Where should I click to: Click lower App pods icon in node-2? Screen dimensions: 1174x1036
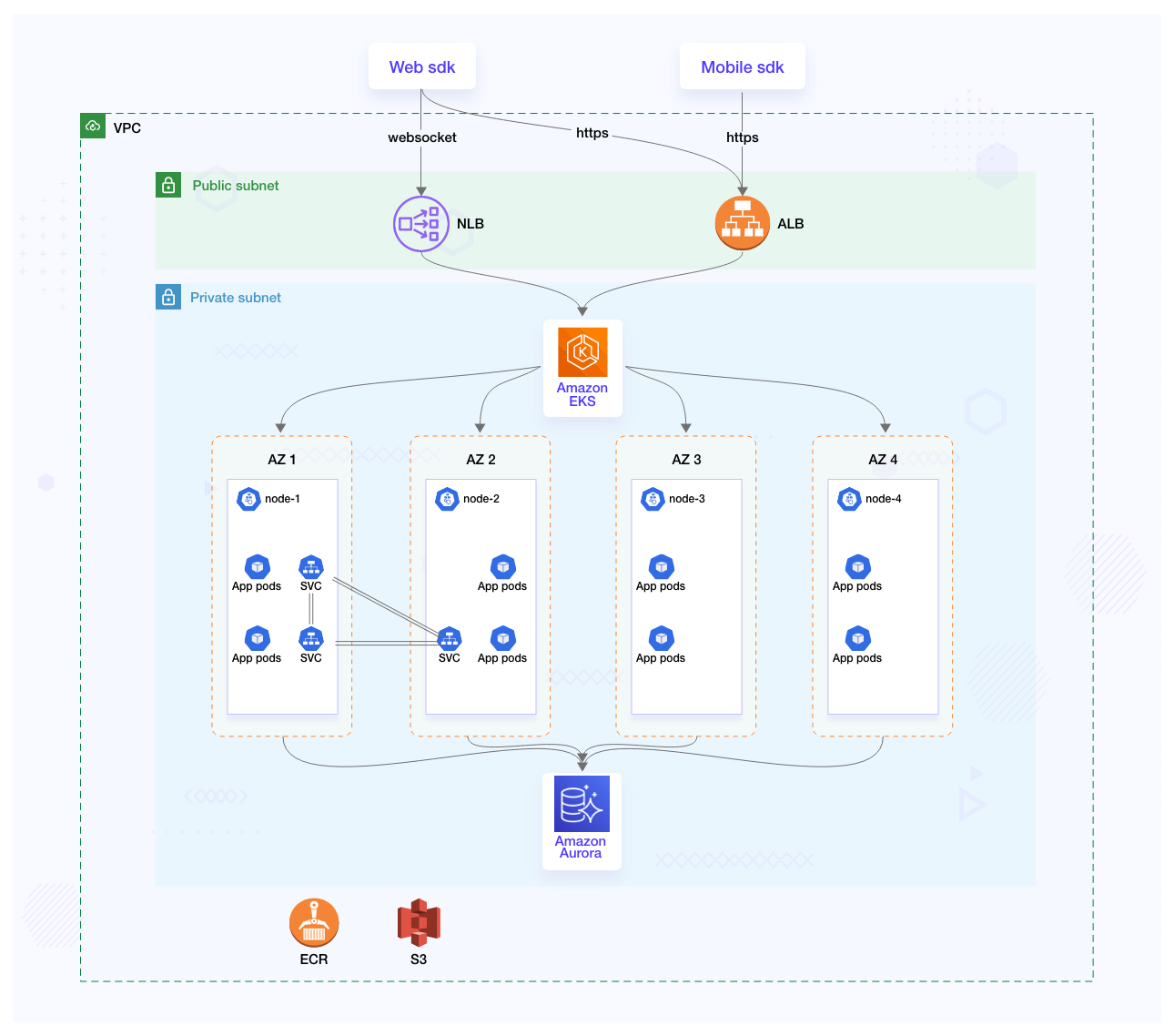(503, 638)
